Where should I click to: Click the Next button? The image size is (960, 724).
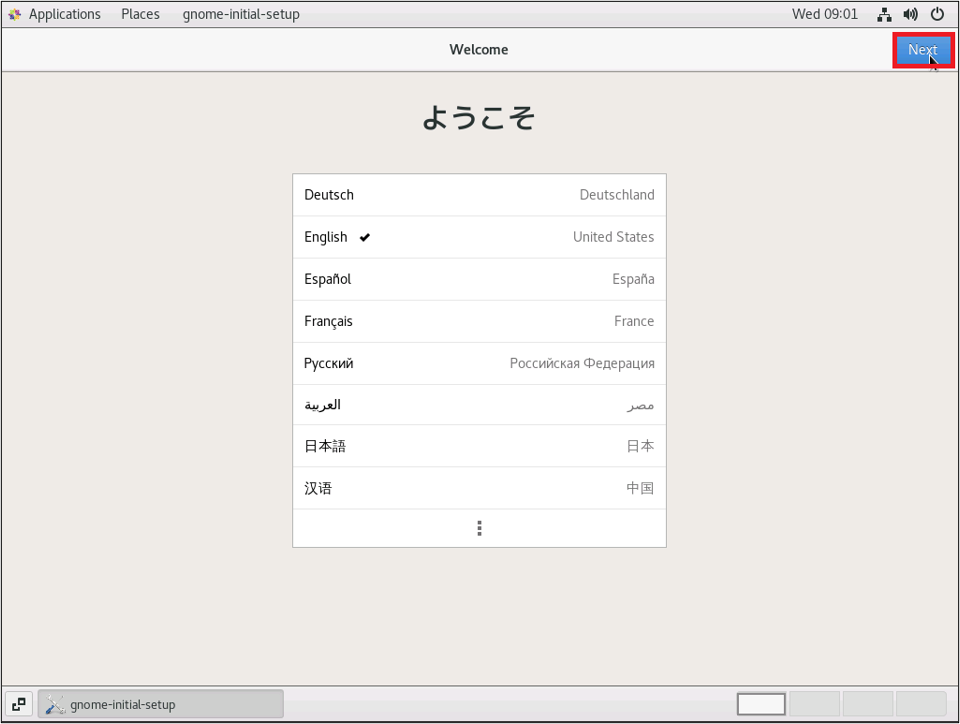coord(922,50)
